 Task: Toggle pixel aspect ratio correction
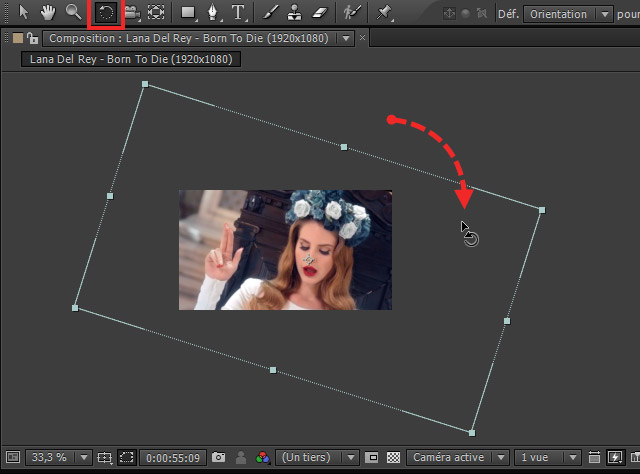point(594,457)
